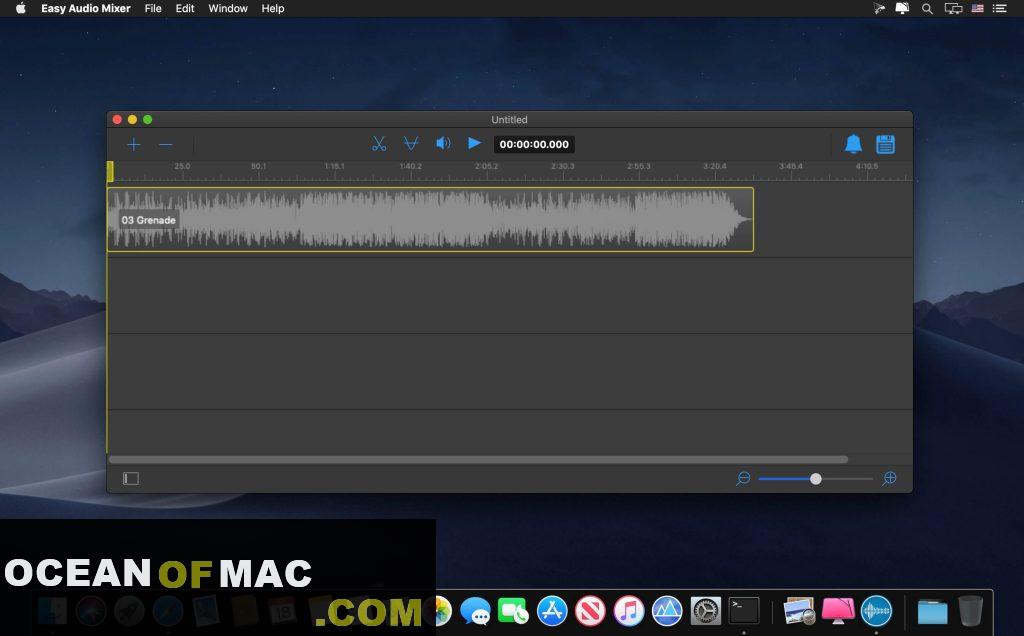Open Terminal from the Dock
Image resolution: width=1024 pixels, height=636 pixels.
click(x=744, y=611)
